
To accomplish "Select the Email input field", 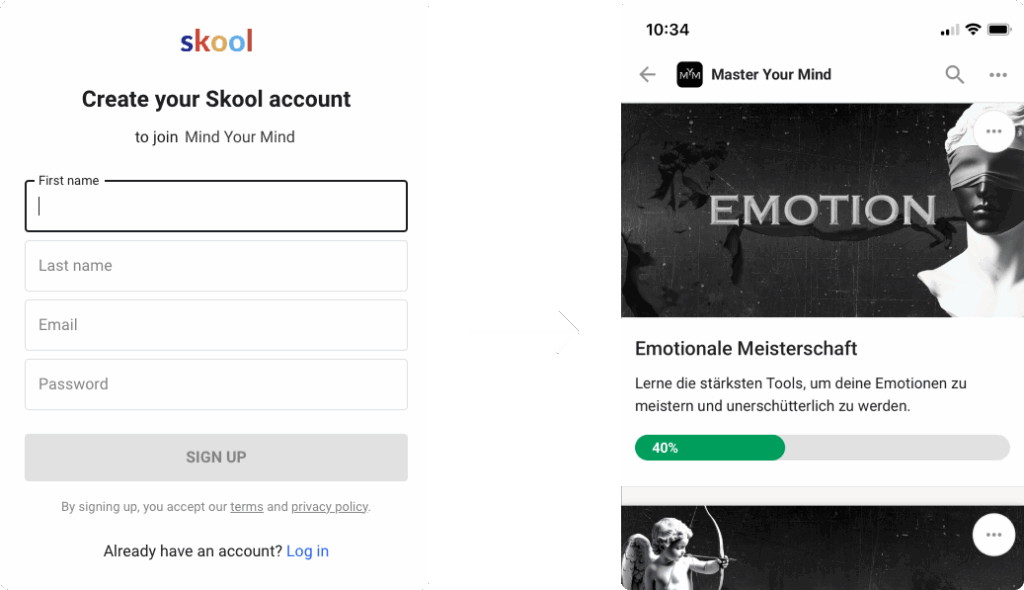I will (216, 325).
